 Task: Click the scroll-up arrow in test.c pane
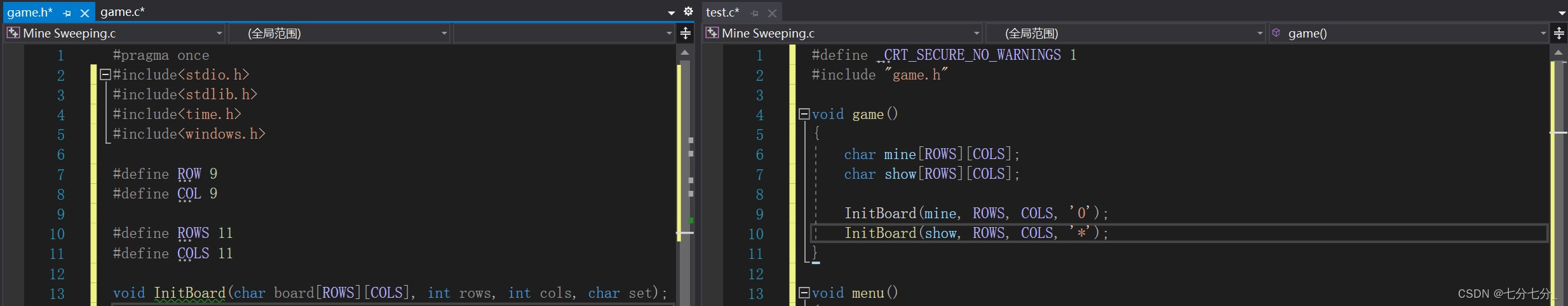tap(1558, 53)
